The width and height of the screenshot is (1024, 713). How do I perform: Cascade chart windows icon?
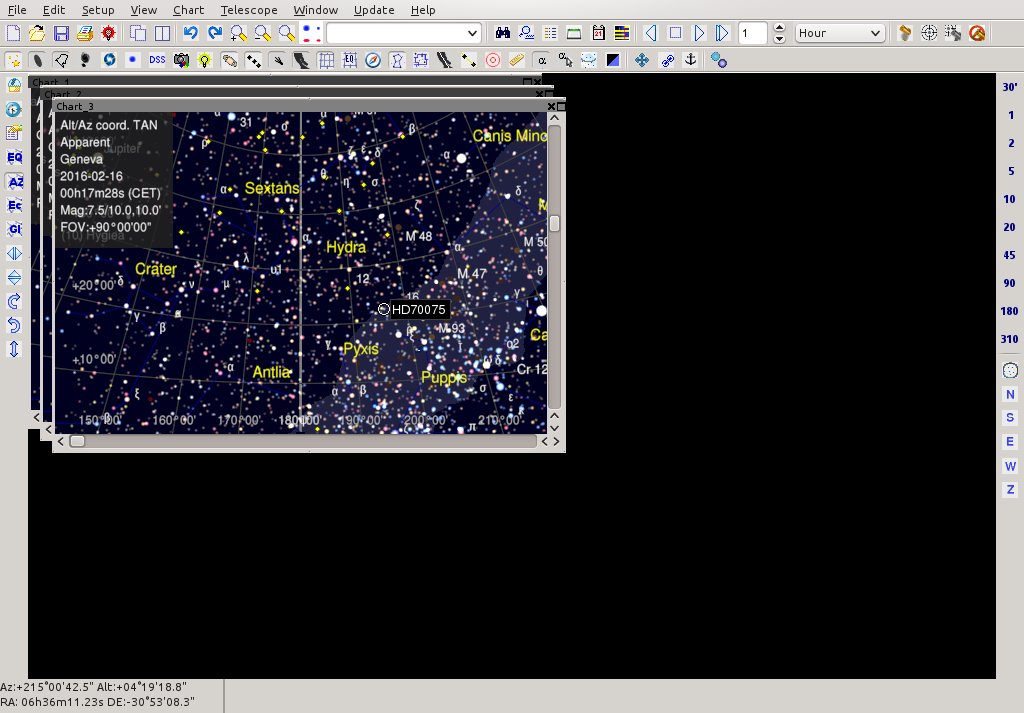click(138, 33)
